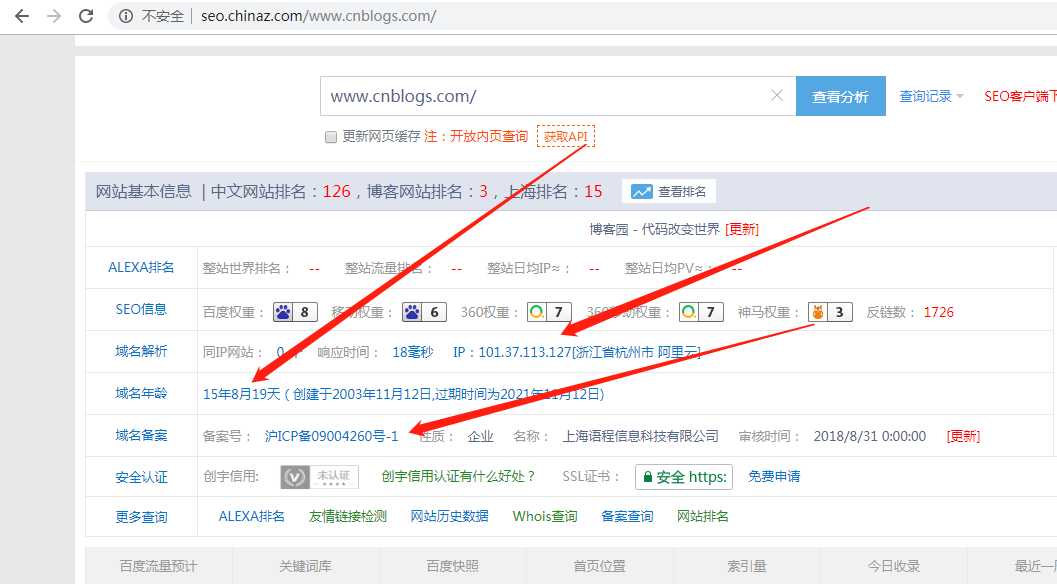This screenshot has width=1057, height=584.
Task: Click the 更新 link after 审核时间
Action: point(963,436)
